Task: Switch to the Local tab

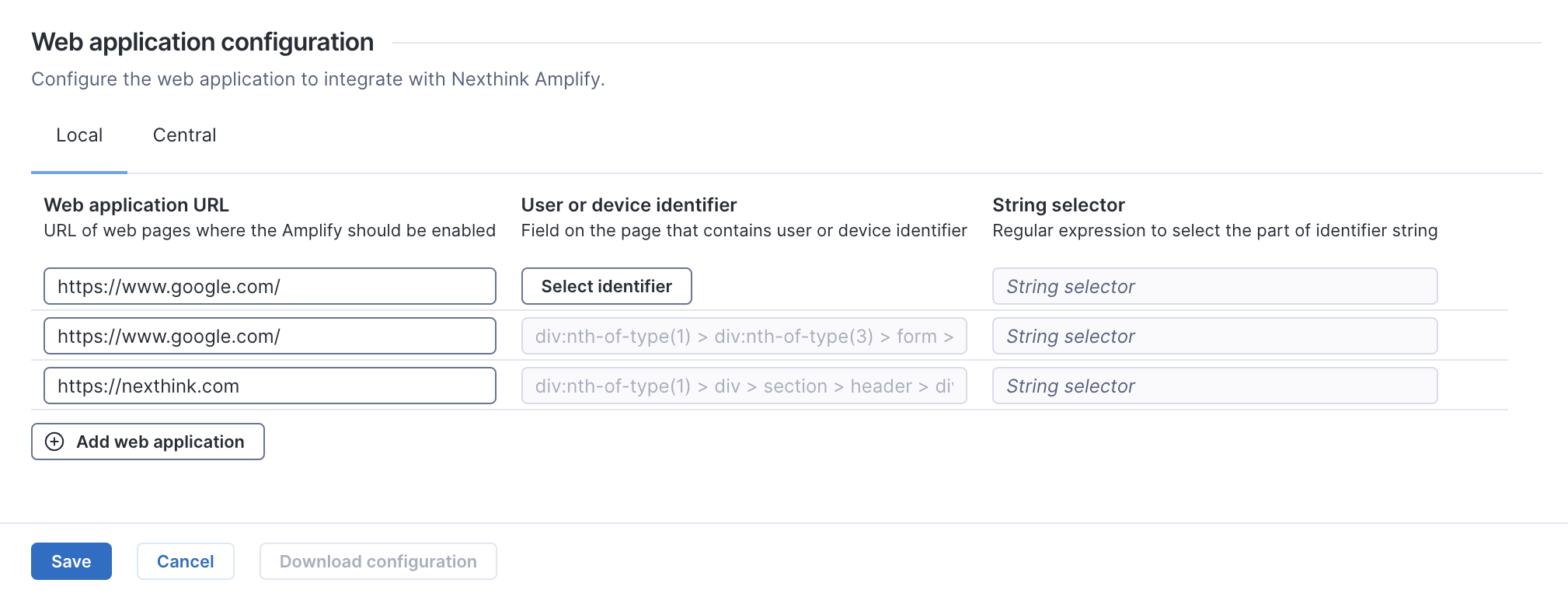Action: tap(79, 135)
